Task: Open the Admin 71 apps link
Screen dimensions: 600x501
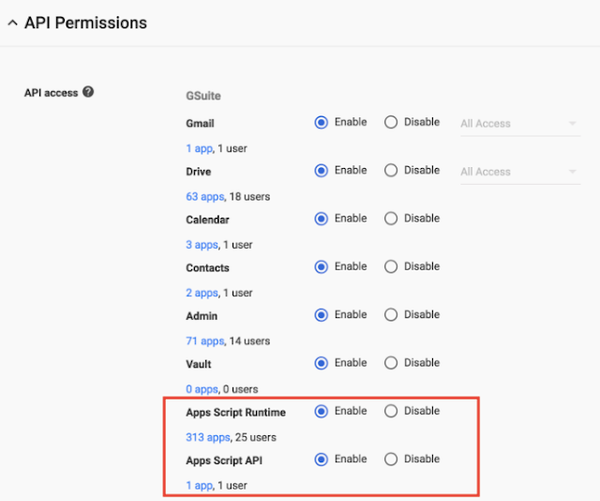Action: [205, 341]
